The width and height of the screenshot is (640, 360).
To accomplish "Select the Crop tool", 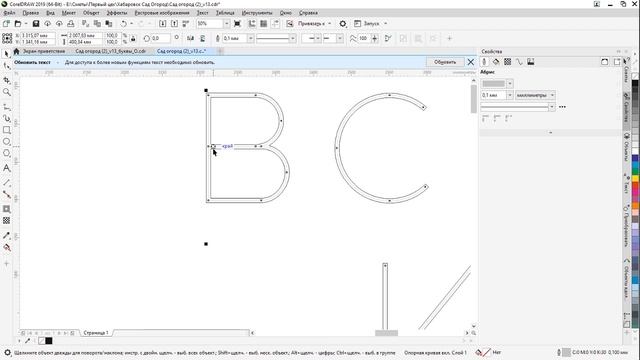I will click(x=7, y=80).
